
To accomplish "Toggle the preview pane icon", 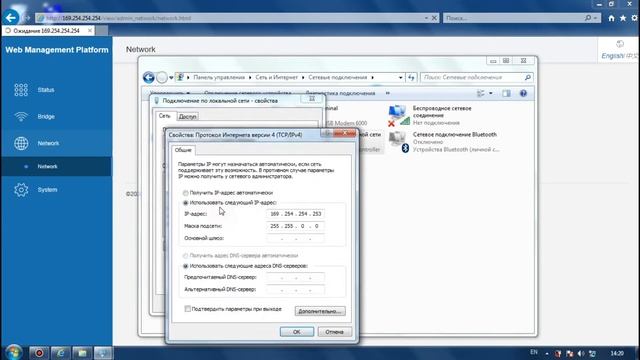I will (x=507, y=93).
